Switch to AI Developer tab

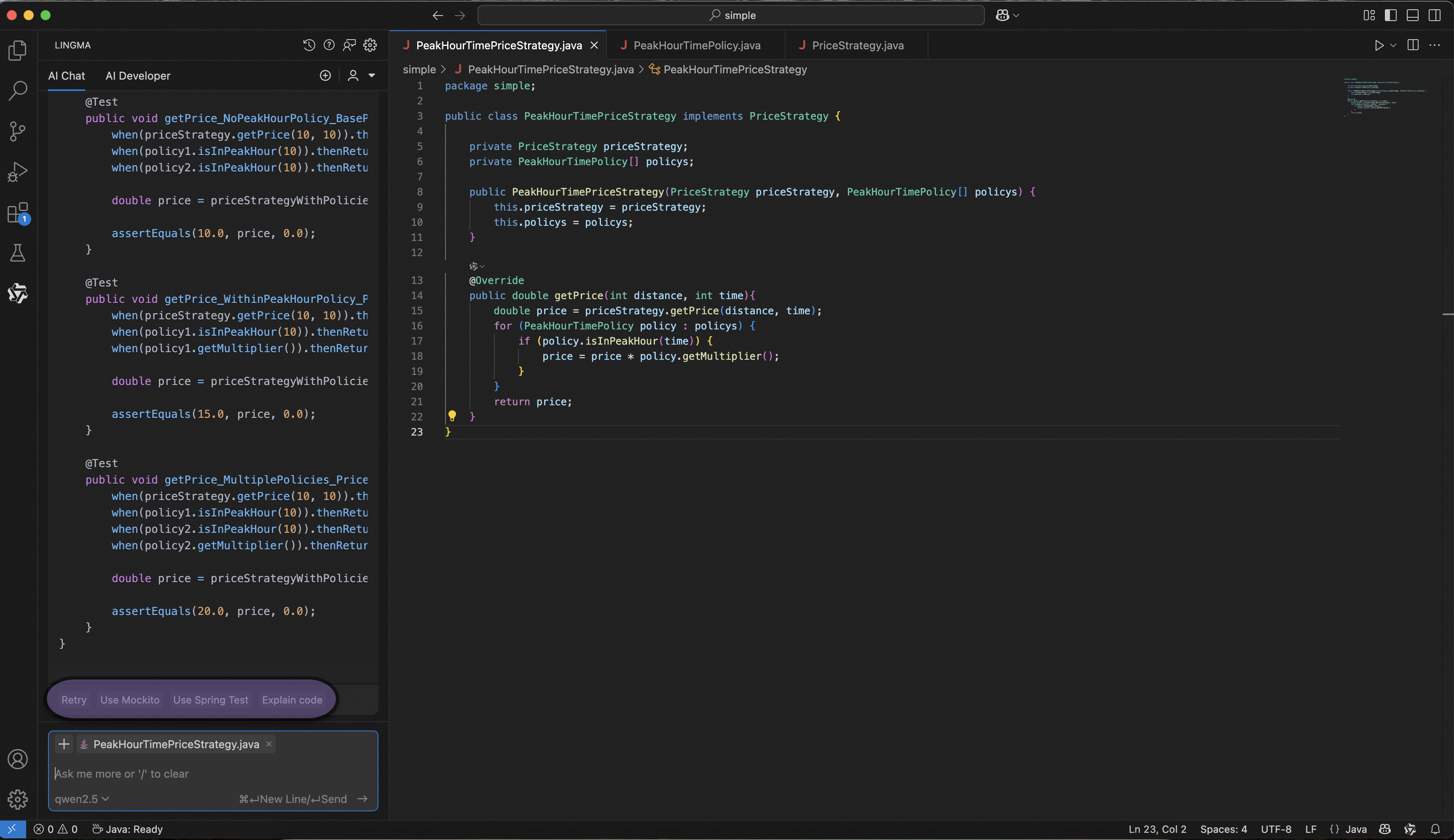point(138,75)
